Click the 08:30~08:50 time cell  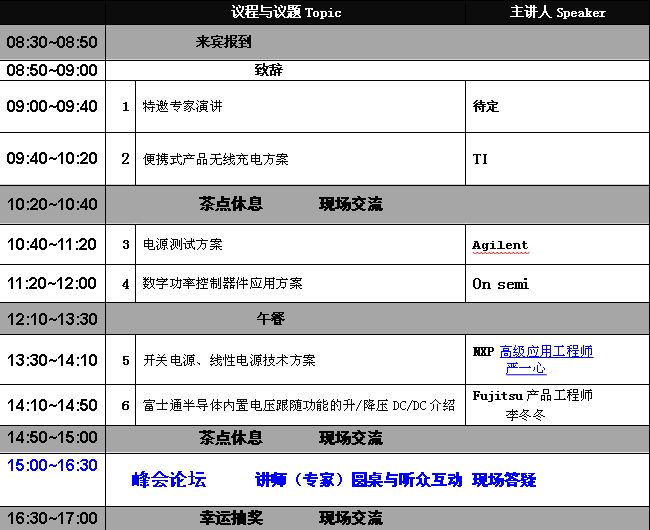pos(52,43)
